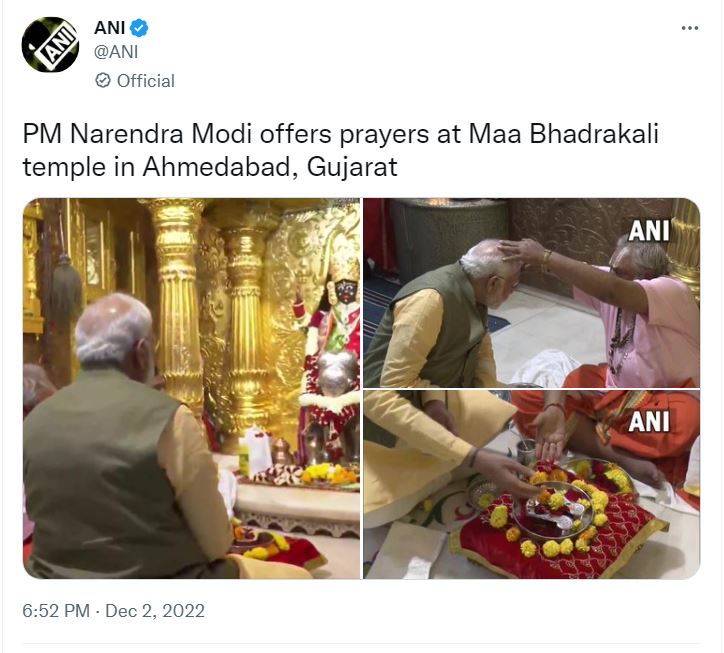Click the ANI watermark on bottom-right photo
This screenshot has height=653, width=724.
point(649,422)
